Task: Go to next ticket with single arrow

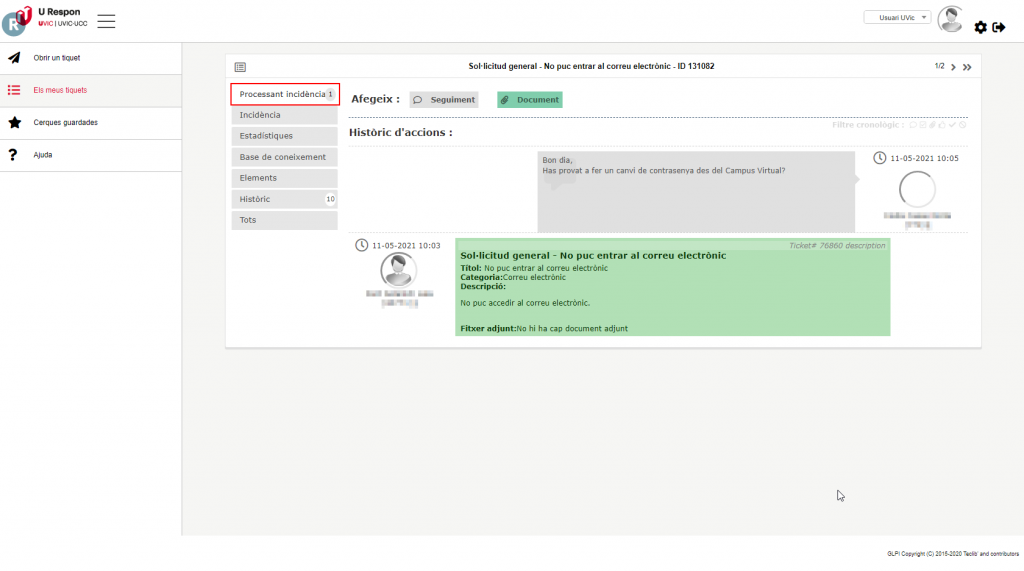Action: click(953, 67)
